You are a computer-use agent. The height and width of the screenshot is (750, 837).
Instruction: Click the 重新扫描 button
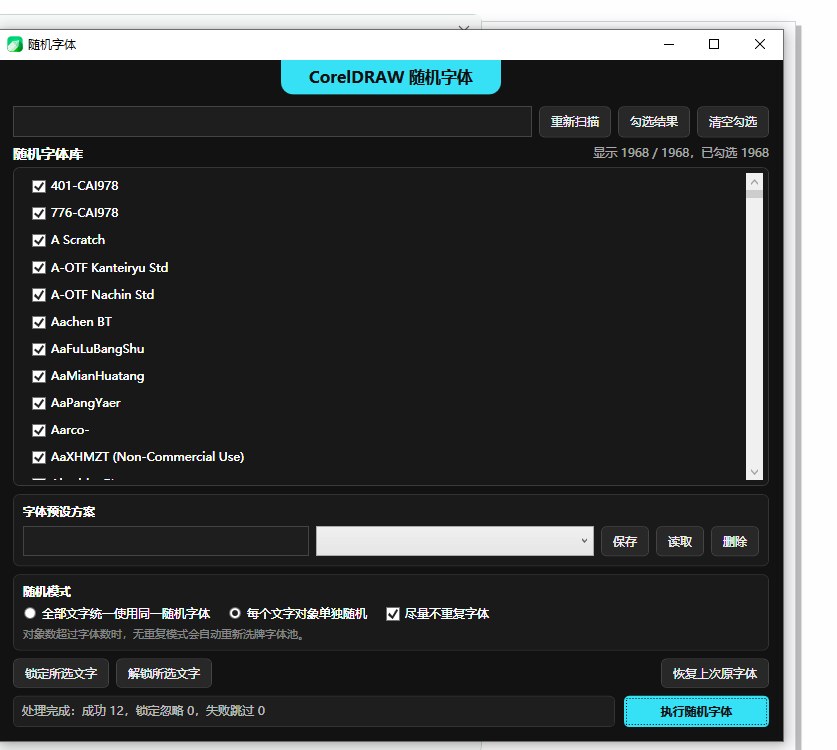575,122
